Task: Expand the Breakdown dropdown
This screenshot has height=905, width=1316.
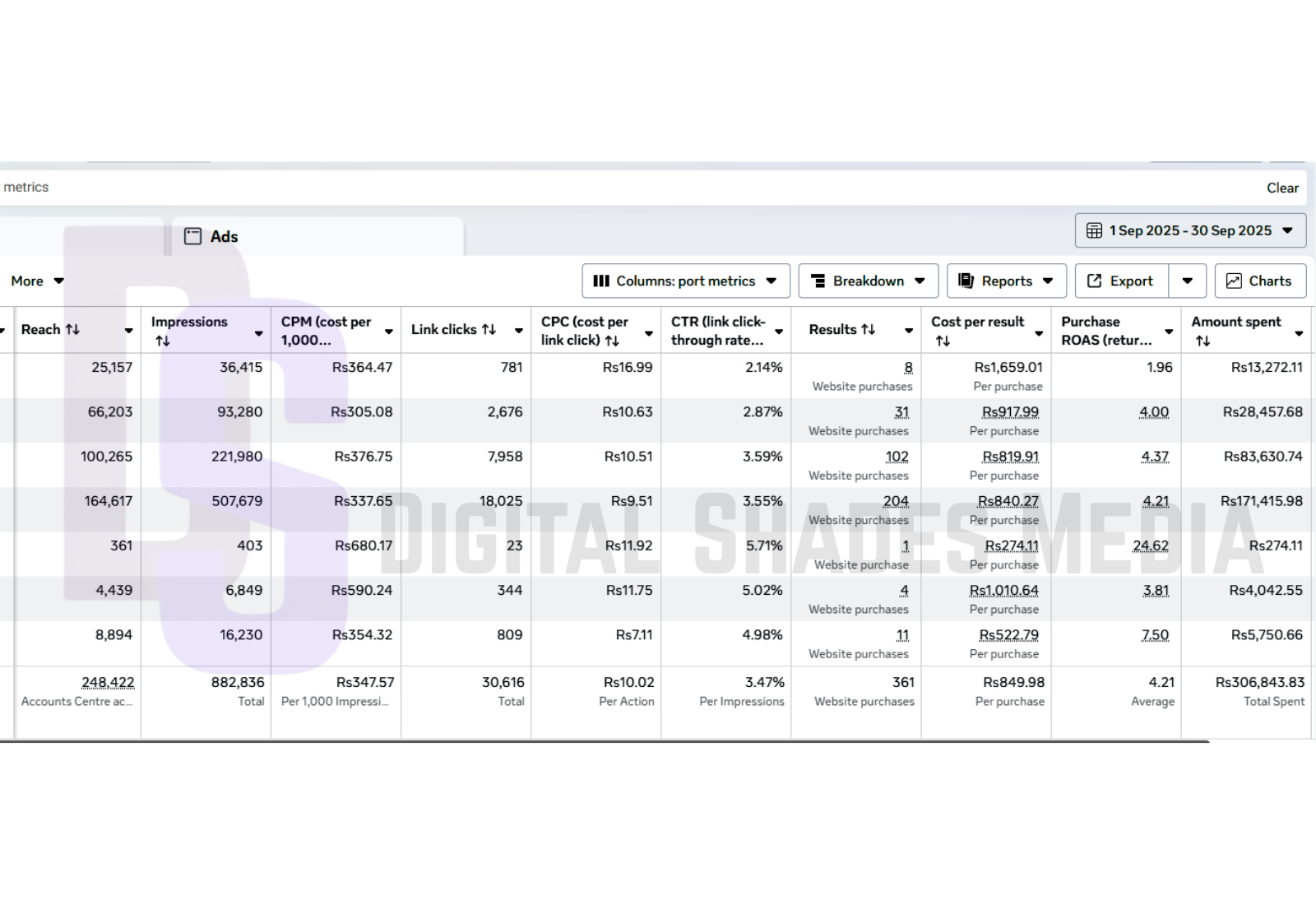Action: [868, 281]
